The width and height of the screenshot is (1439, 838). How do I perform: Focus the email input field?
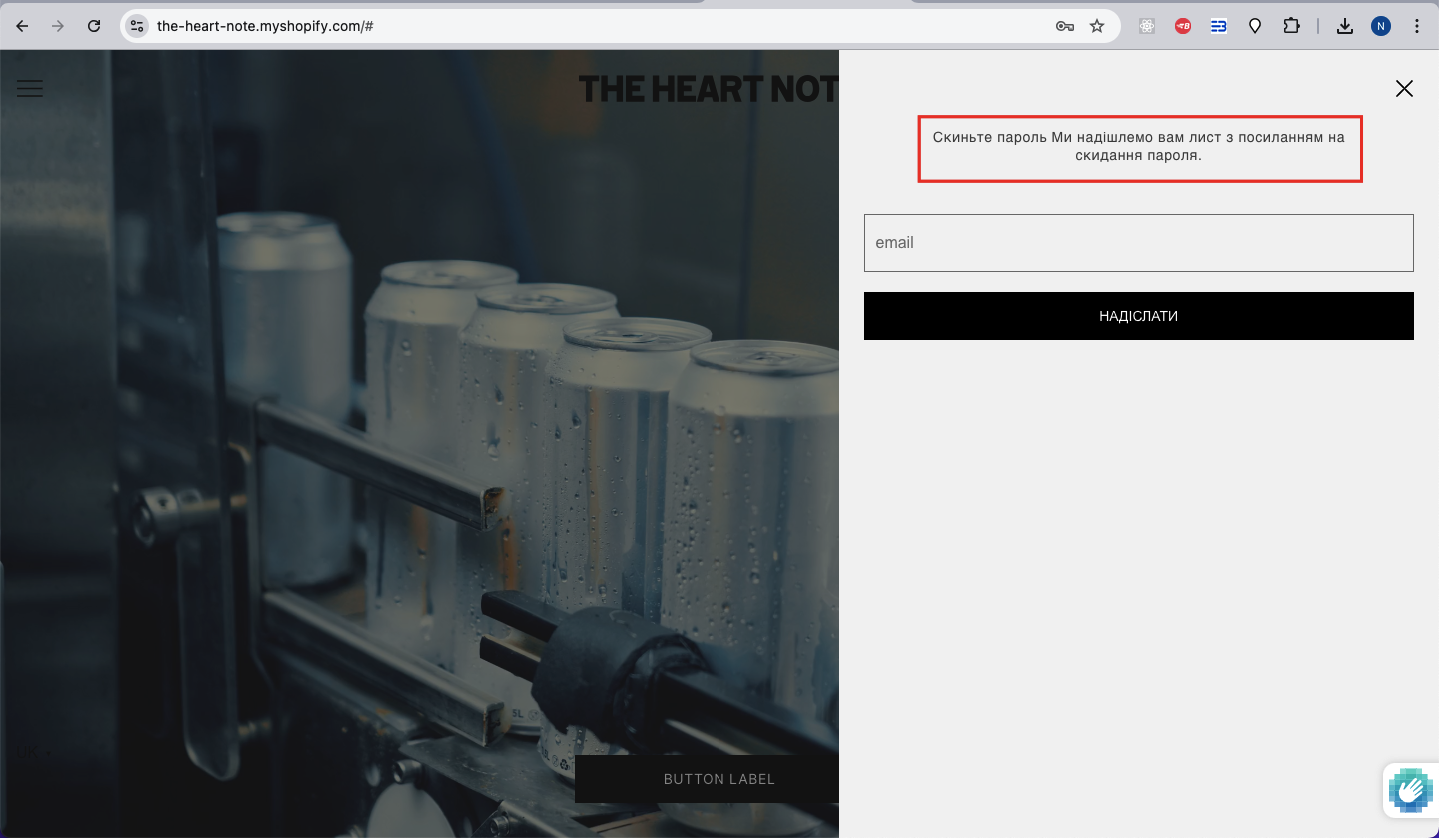pos(1138,242)
